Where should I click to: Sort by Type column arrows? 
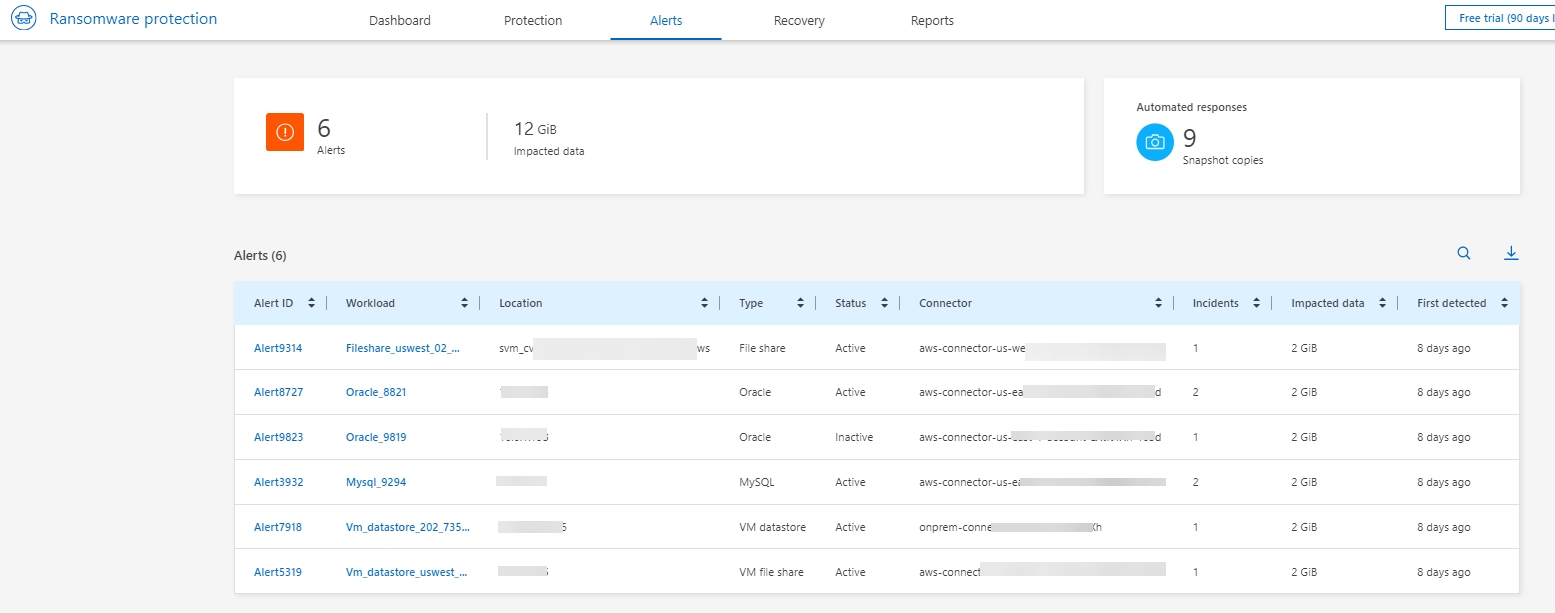[x=800, y=303]
